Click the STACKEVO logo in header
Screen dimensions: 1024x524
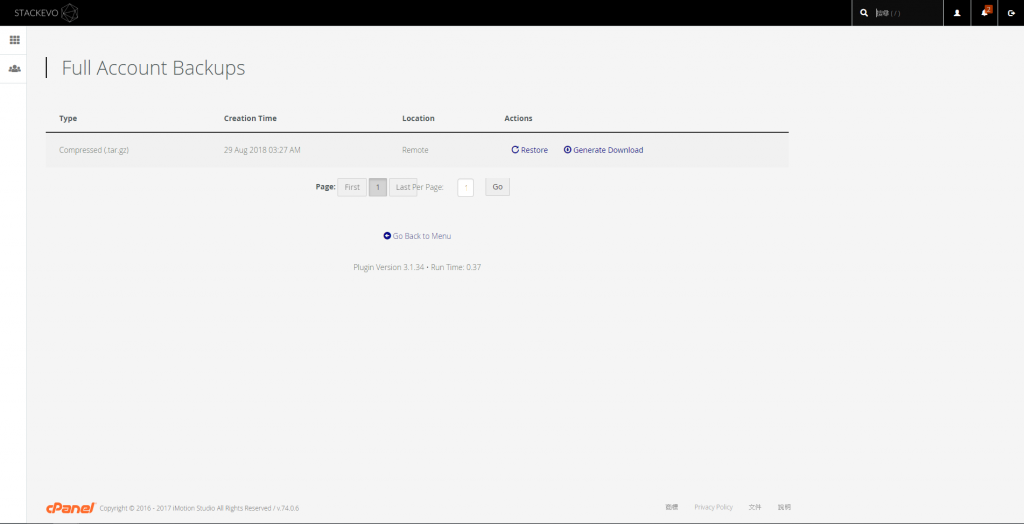click(46, 13)
